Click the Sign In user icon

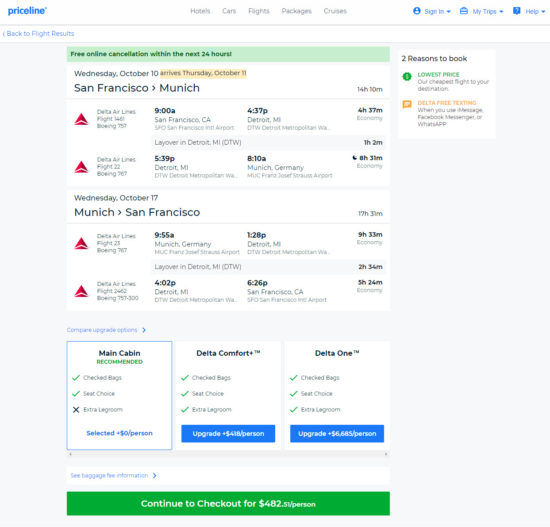click(x=417, y=11)
